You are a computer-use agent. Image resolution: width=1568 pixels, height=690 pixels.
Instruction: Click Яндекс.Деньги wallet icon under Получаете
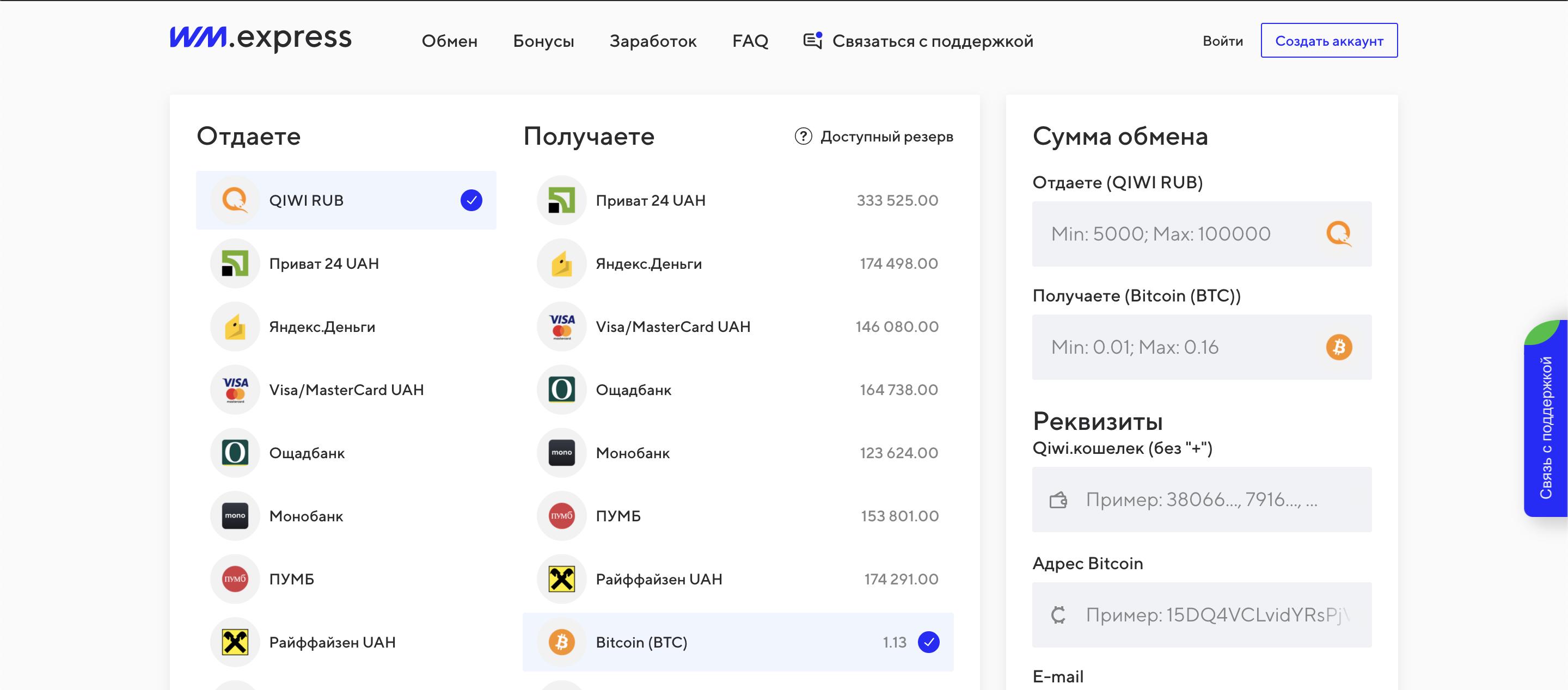click(561, 263)
